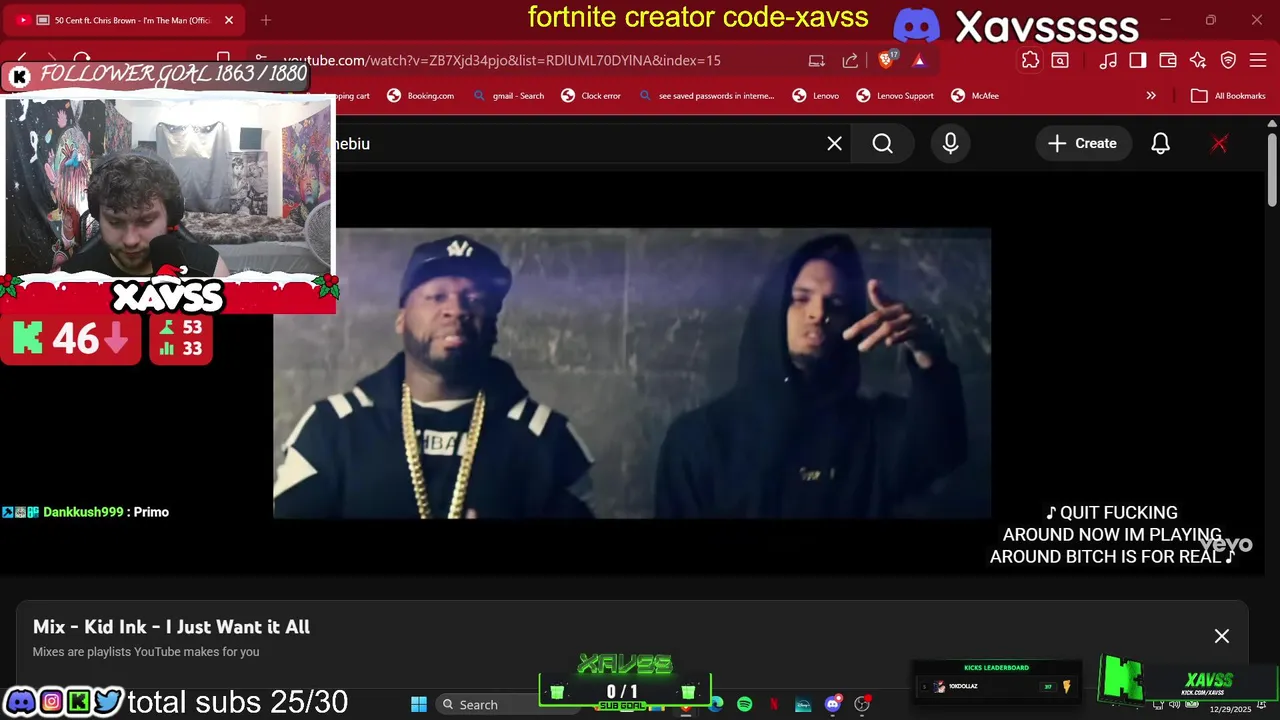
Task: Open the media control music note icon
Action: [1108, 60]
